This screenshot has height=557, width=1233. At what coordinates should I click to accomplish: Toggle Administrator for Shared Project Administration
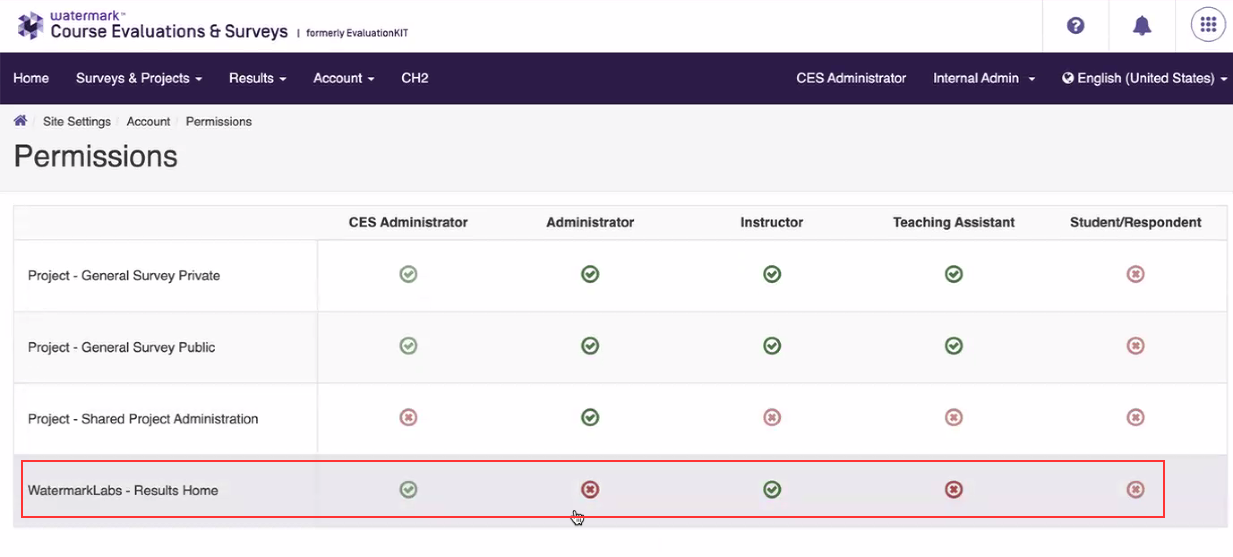(590, 418)
